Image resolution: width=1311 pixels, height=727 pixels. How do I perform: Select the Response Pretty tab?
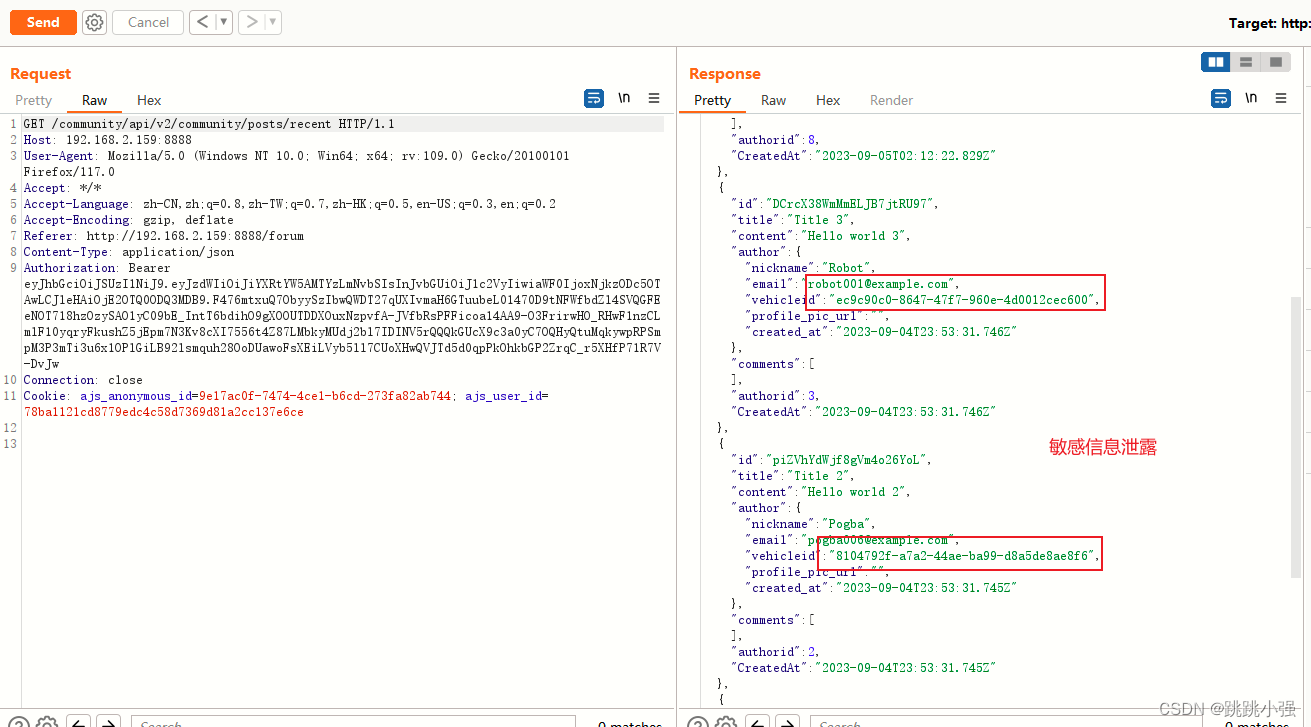click(x=712, y=100)
